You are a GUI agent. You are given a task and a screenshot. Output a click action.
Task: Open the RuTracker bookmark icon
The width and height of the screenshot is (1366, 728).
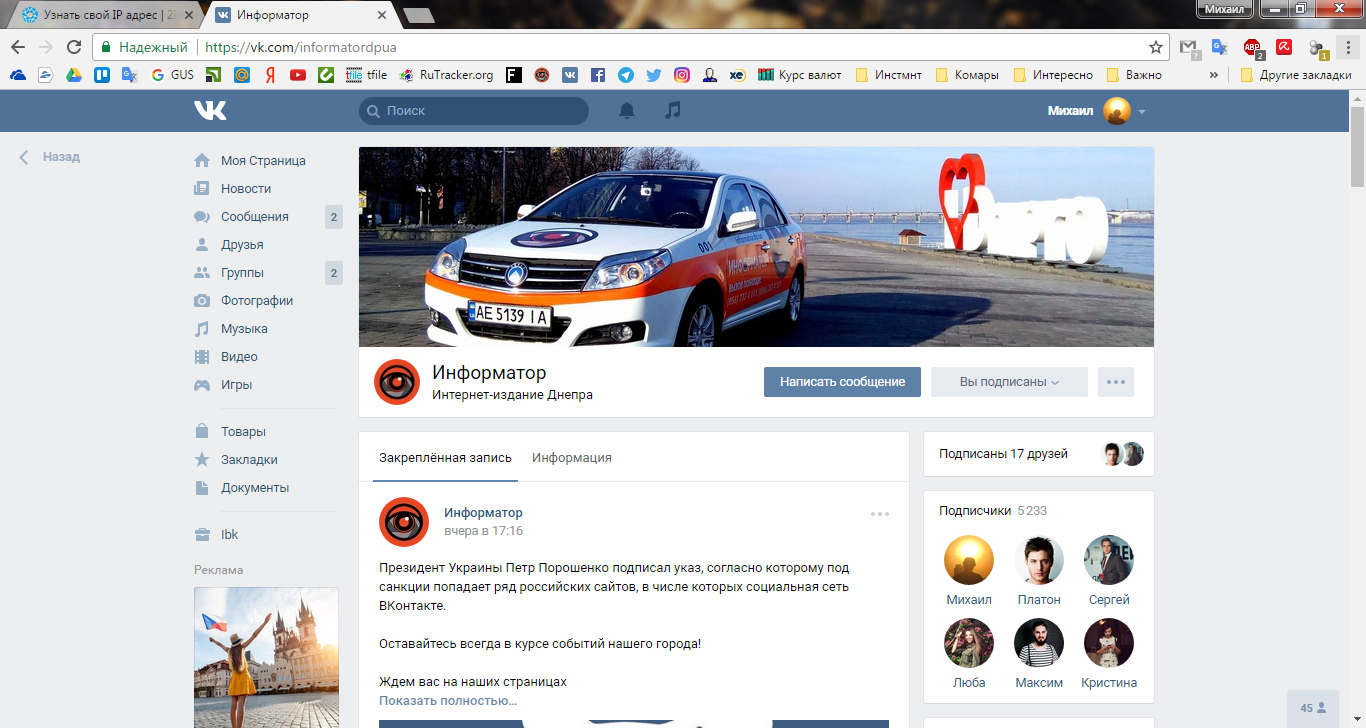405,74
